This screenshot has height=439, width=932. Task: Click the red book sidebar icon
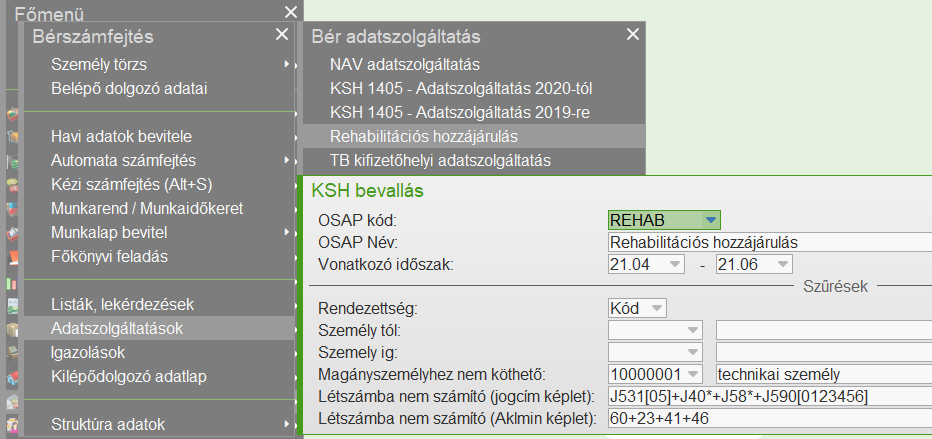click(x=12, y=258)
